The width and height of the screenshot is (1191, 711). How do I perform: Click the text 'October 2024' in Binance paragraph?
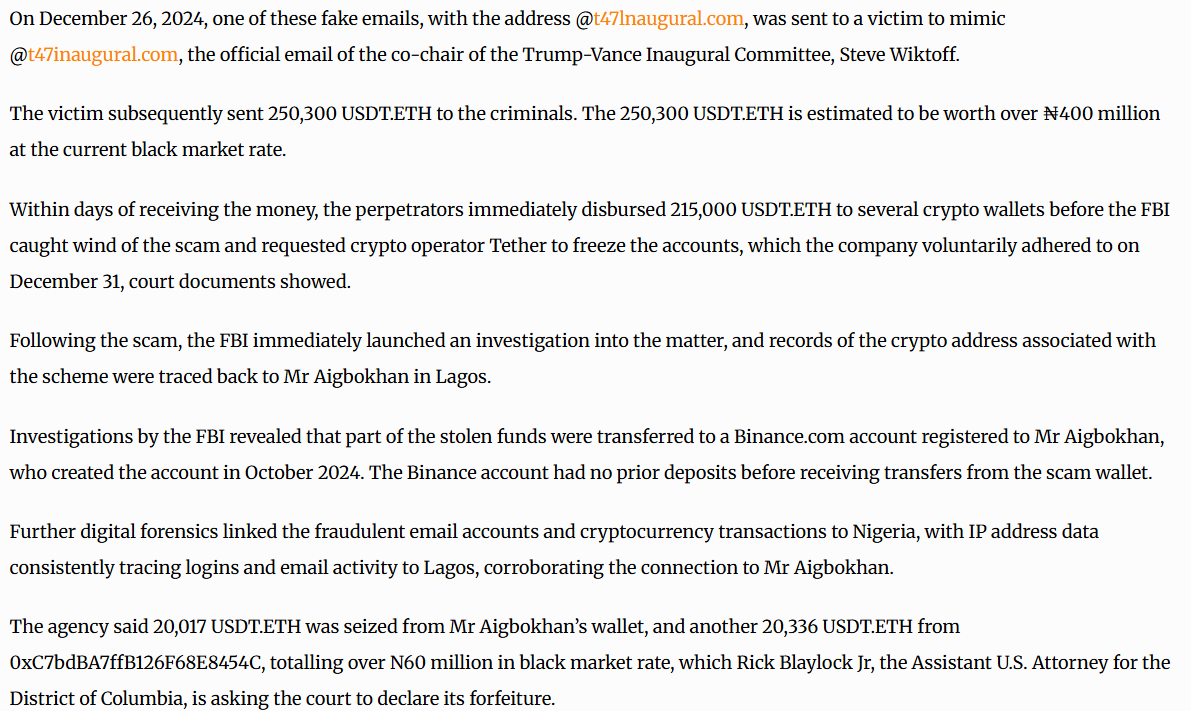point(302,472)
